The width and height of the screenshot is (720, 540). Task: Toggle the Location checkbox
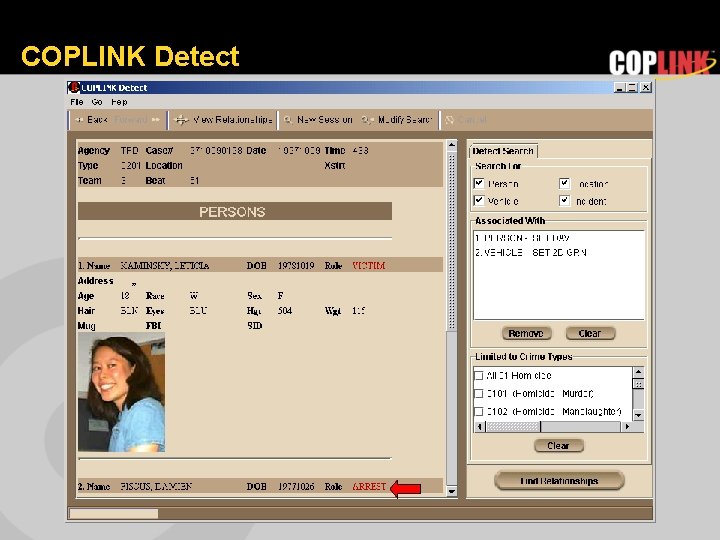[564, 184]
